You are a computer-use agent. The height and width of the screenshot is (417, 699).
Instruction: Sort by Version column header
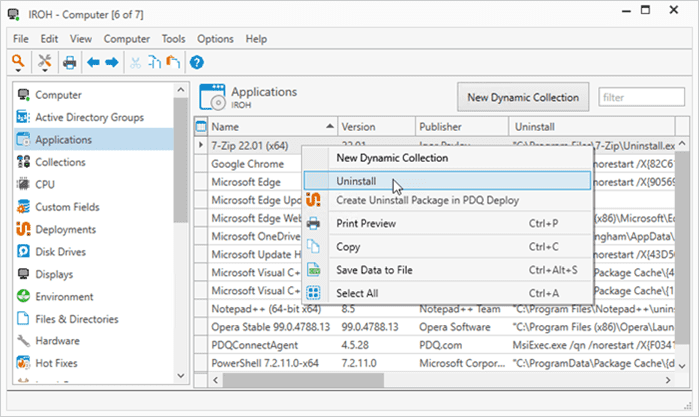376,127
